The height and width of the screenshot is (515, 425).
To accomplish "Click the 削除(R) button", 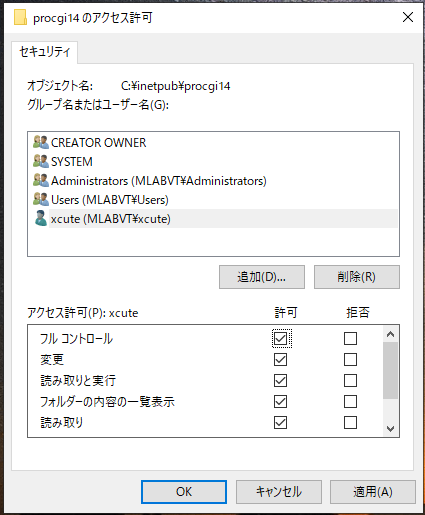I will (x=357, y=277).
